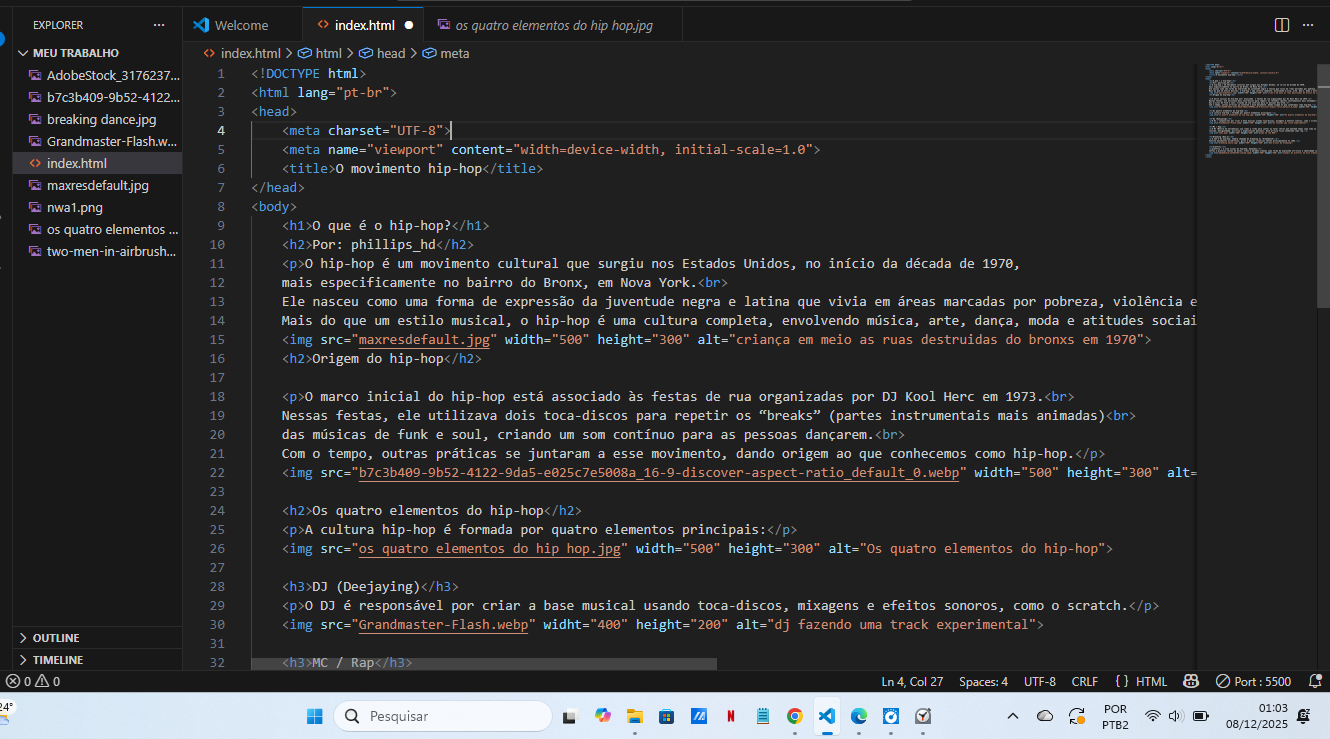Open Netflix from the taskbar
This screenshot has width=1330, height=739.
(x=731, y=716)
